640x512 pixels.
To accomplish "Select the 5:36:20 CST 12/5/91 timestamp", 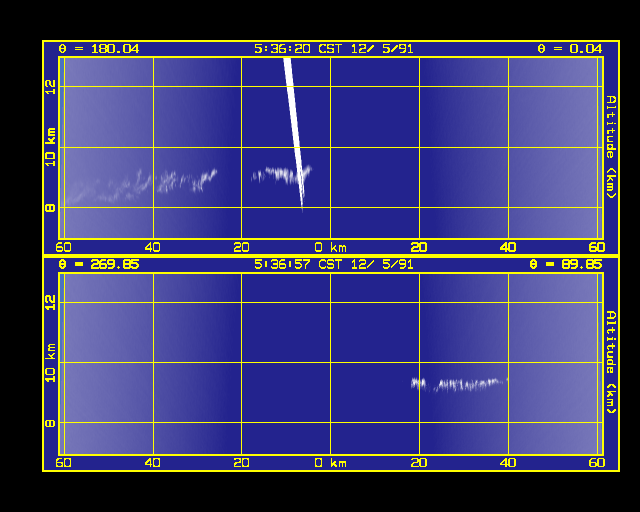I will point(333,49).
